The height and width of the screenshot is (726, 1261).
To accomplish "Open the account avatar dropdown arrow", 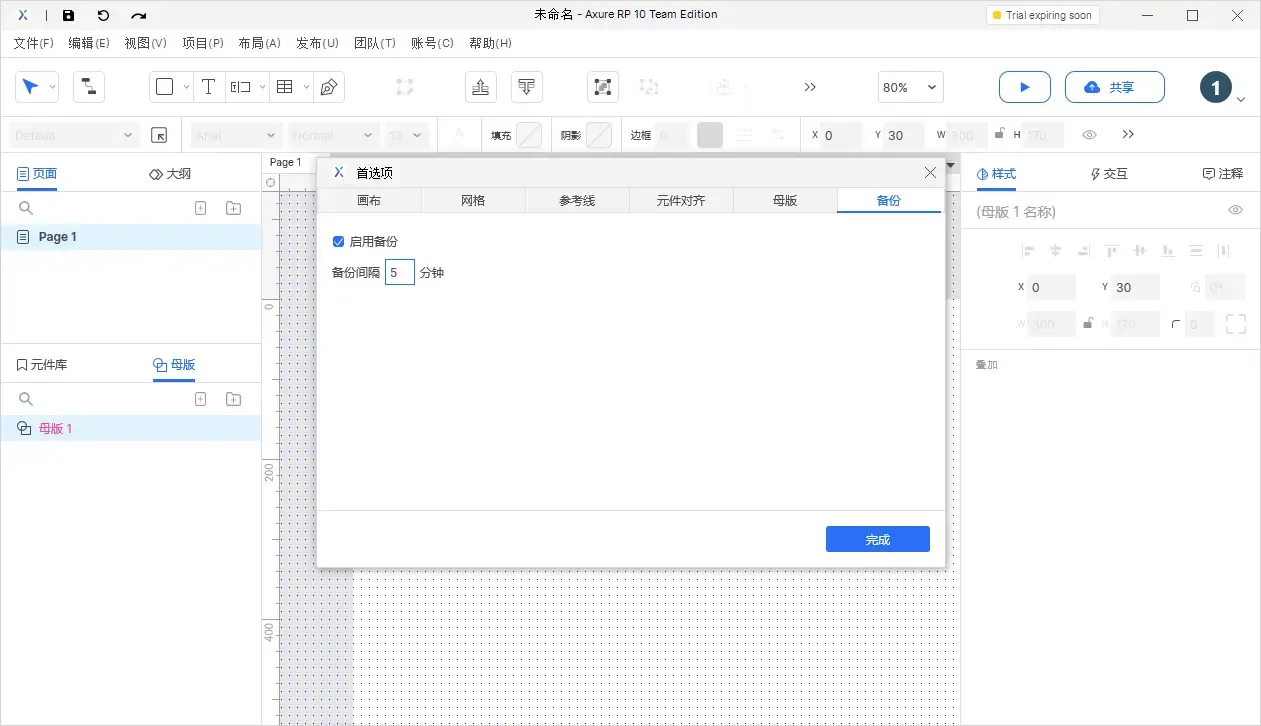I will 1241,99.
